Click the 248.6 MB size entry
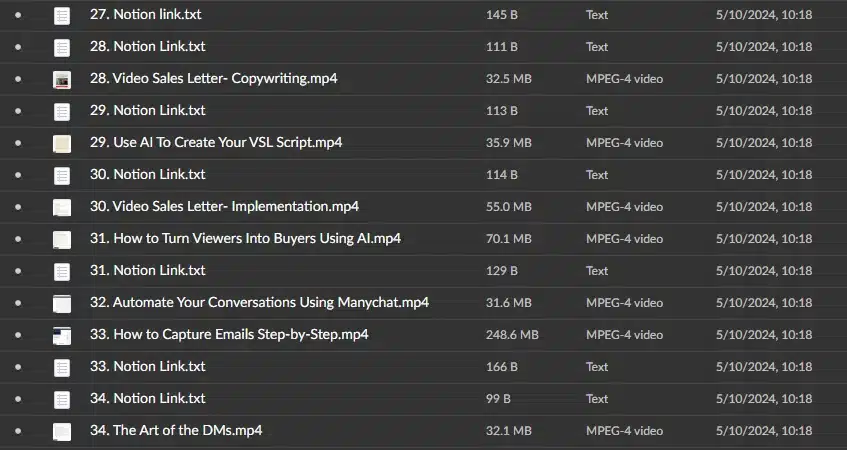Viewport: 847px width, 450px height. coord(512,335)
